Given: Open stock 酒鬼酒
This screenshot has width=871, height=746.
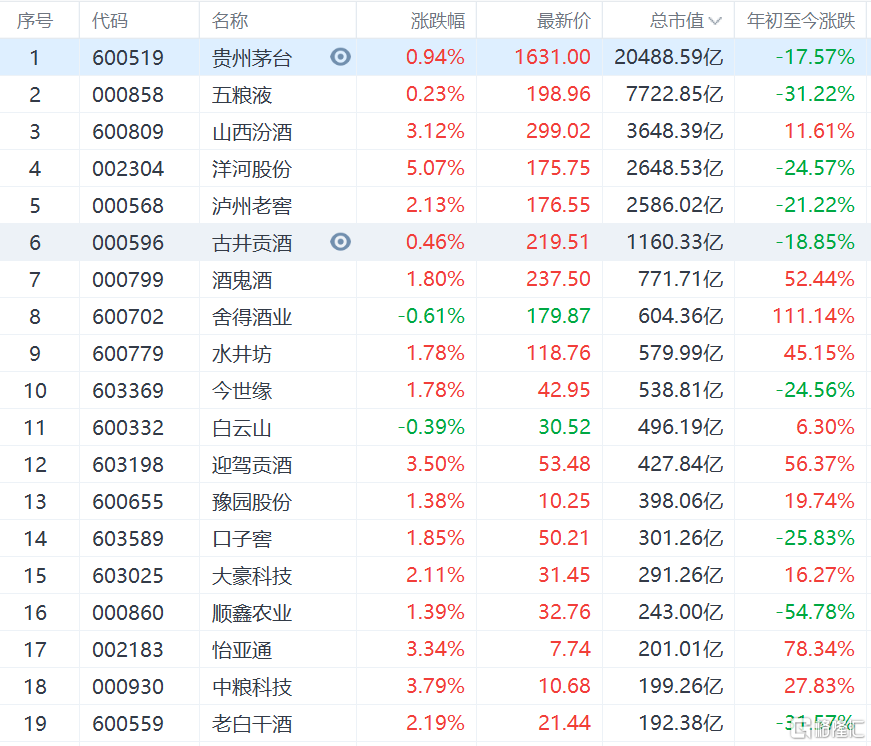Looking at the screenshot, I should [242, 279].
